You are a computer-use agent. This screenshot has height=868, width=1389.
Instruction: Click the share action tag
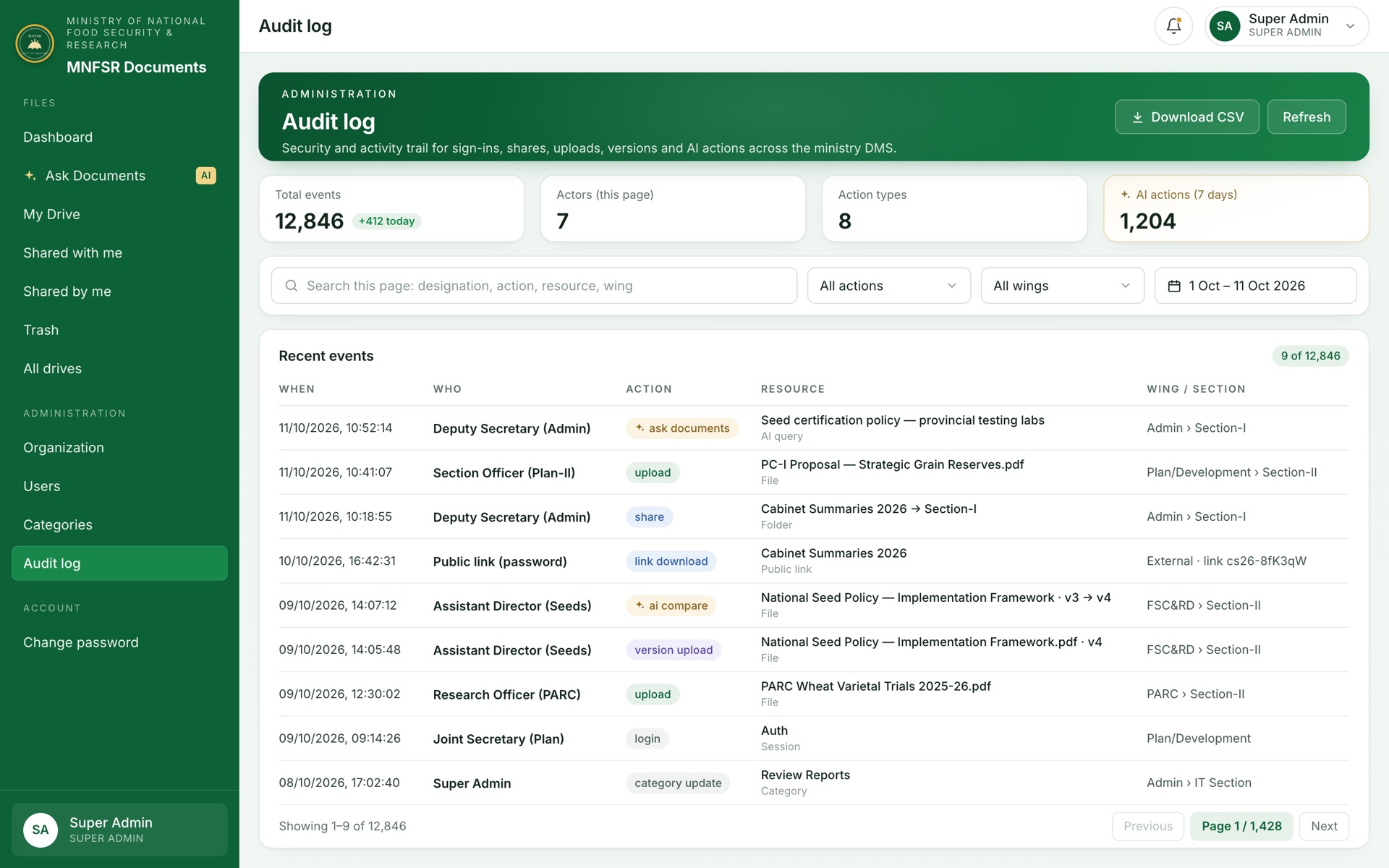coord(649,517)
